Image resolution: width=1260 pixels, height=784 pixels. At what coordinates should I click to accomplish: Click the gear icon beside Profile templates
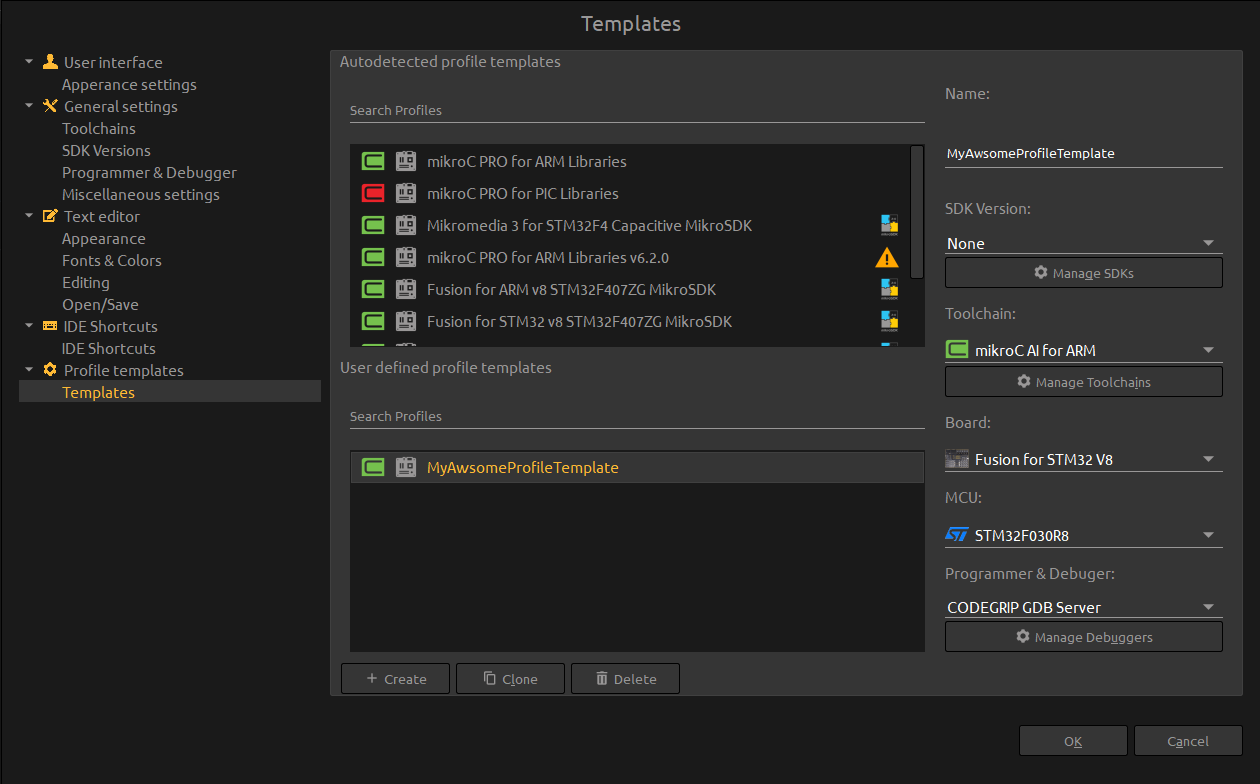[50, 370]
